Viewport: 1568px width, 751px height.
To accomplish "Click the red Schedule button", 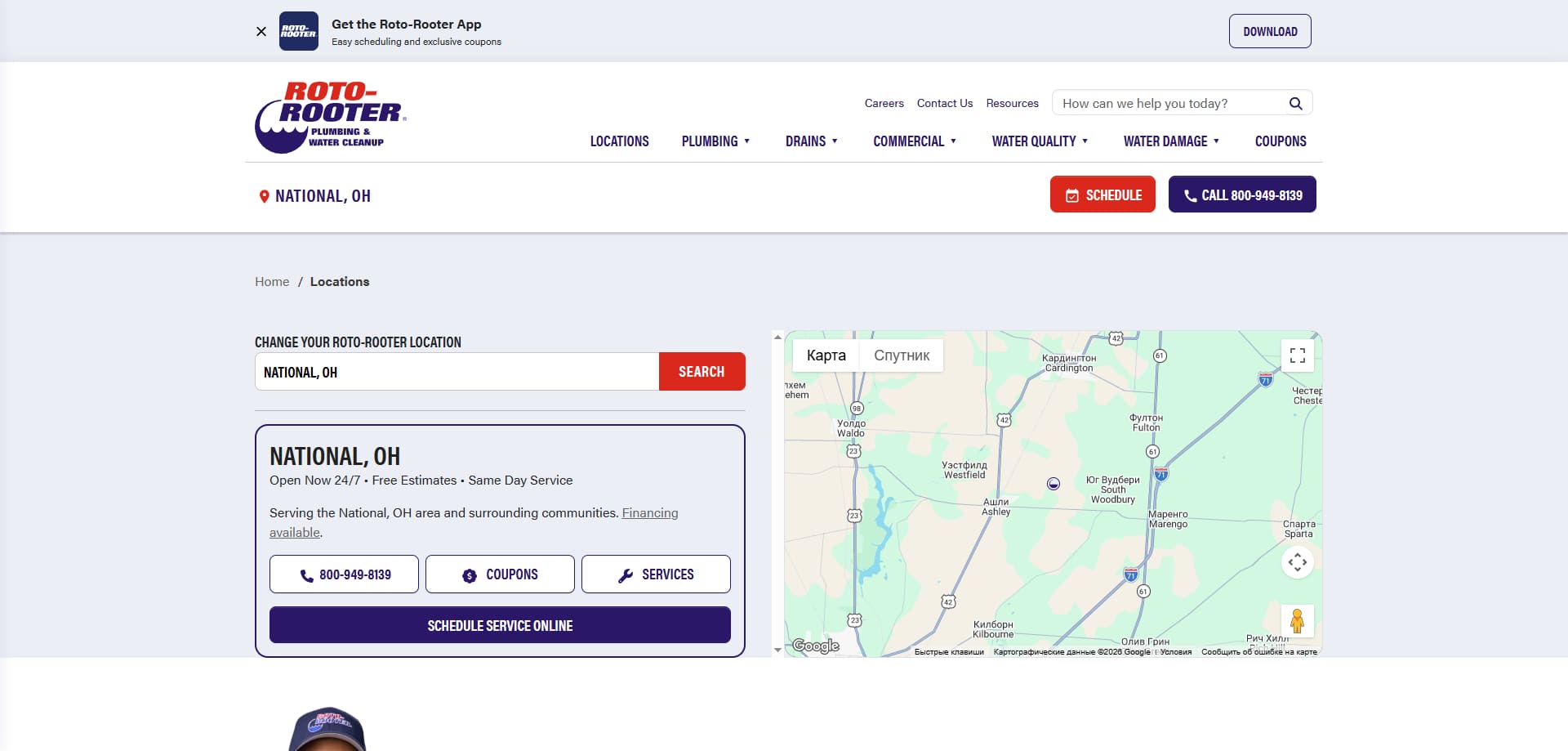I will tap(1102, 194).
